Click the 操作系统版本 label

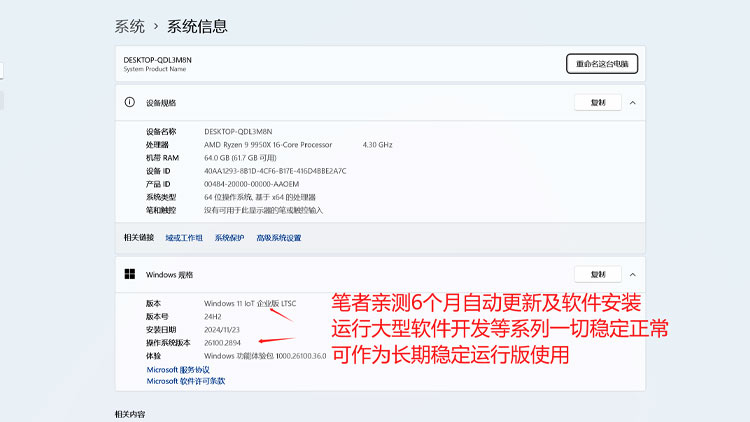click(168, 343)
